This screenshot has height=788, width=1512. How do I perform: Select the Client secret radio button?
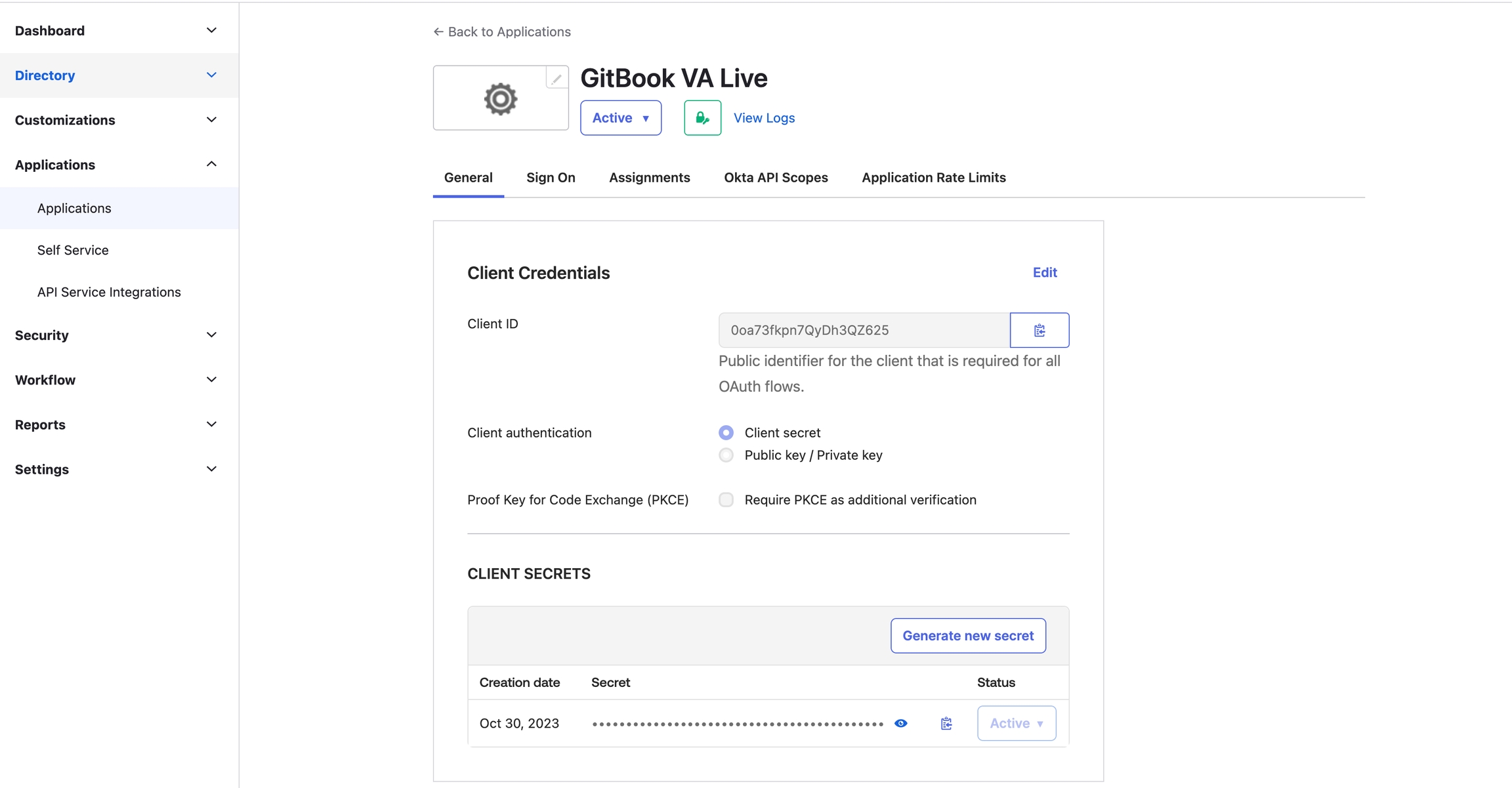pos(726,433)
